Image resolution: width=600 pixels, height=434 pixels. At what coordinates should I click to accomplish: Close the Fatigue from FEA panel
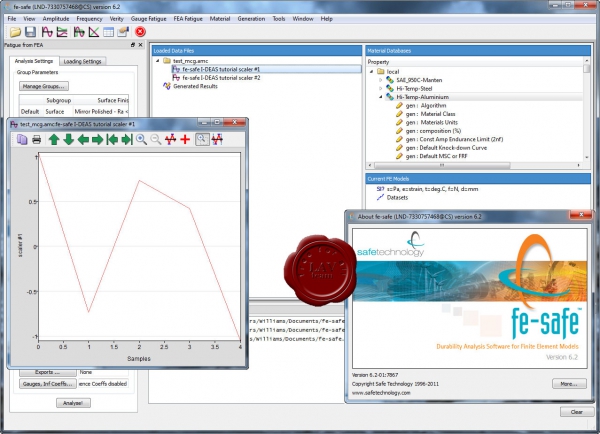(140, 45)
